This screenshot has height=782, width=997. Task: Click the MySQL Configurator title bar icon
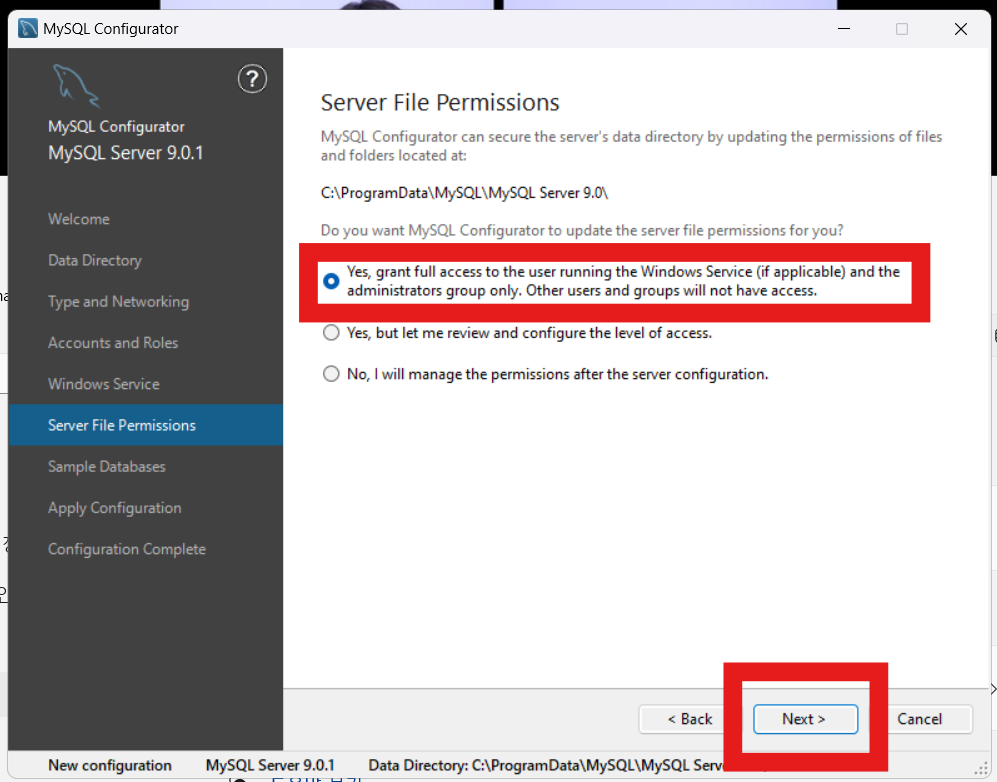[28, 29]
